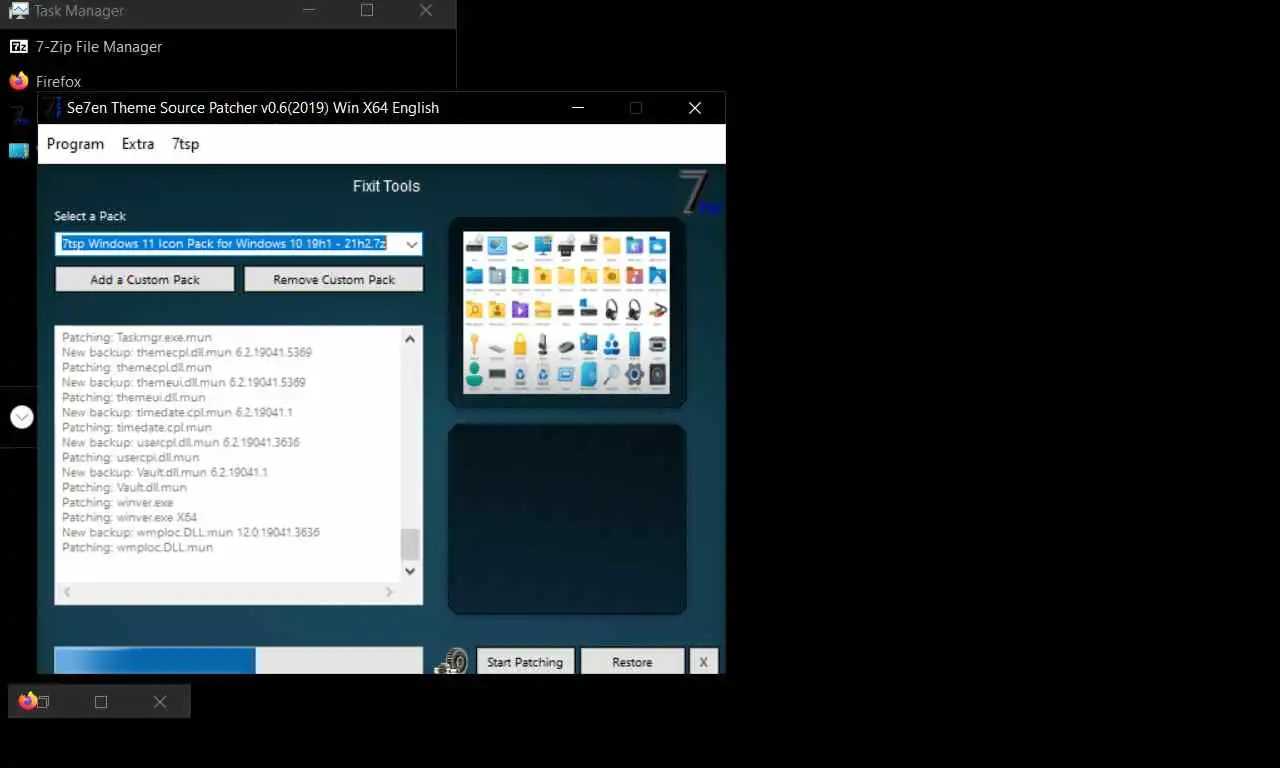Expand the Select a Pack dropdown
1280x768 pixels.
click(411, 244)
